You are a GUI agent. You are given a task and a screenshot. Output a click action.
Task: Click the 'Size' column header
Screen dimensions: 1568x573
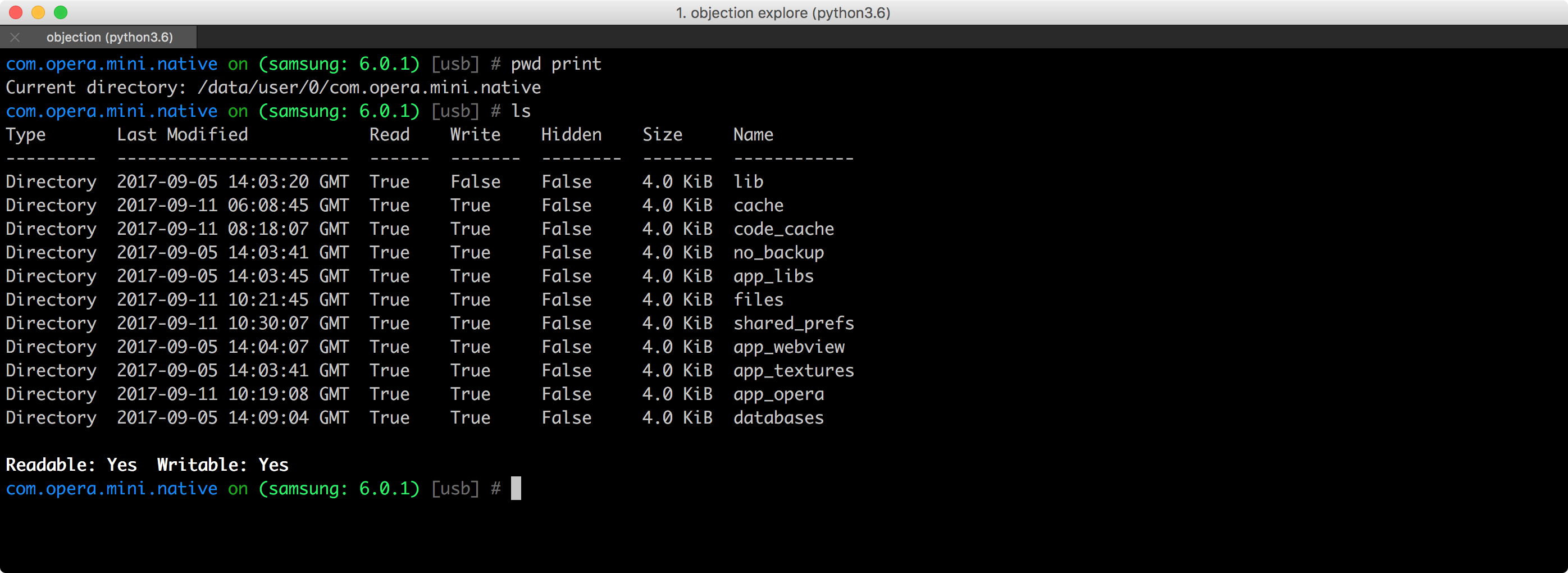tap(662, 135)
